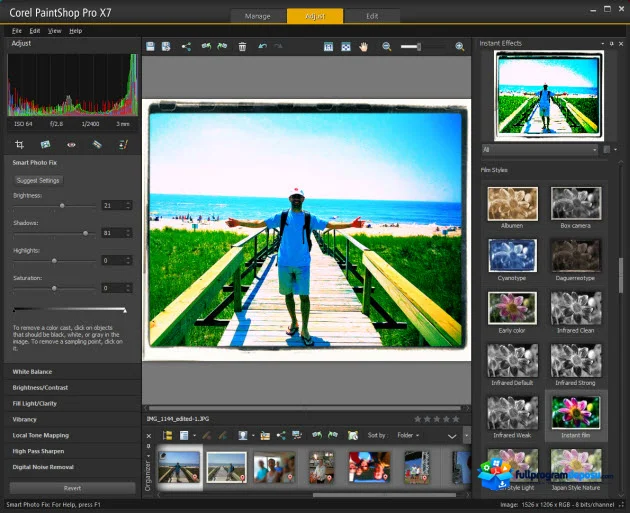Open the Share icon in top toolbar
Screen dimensions: 630x513
pyautogui.click(x=186, y=47)
